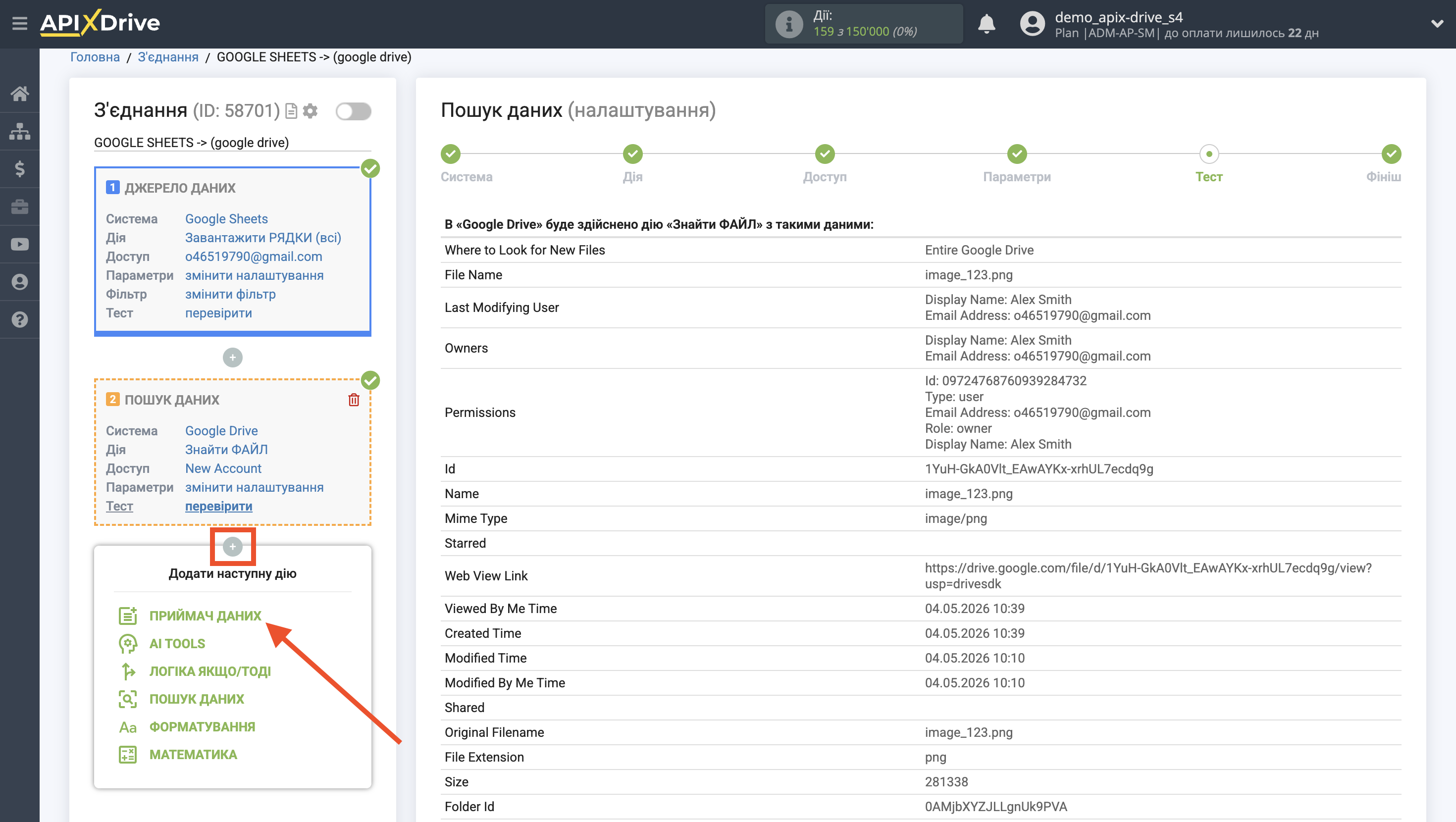Open the Головна breadcrumb link
This screenshot has height=822, width=1456.
point(95,57)
